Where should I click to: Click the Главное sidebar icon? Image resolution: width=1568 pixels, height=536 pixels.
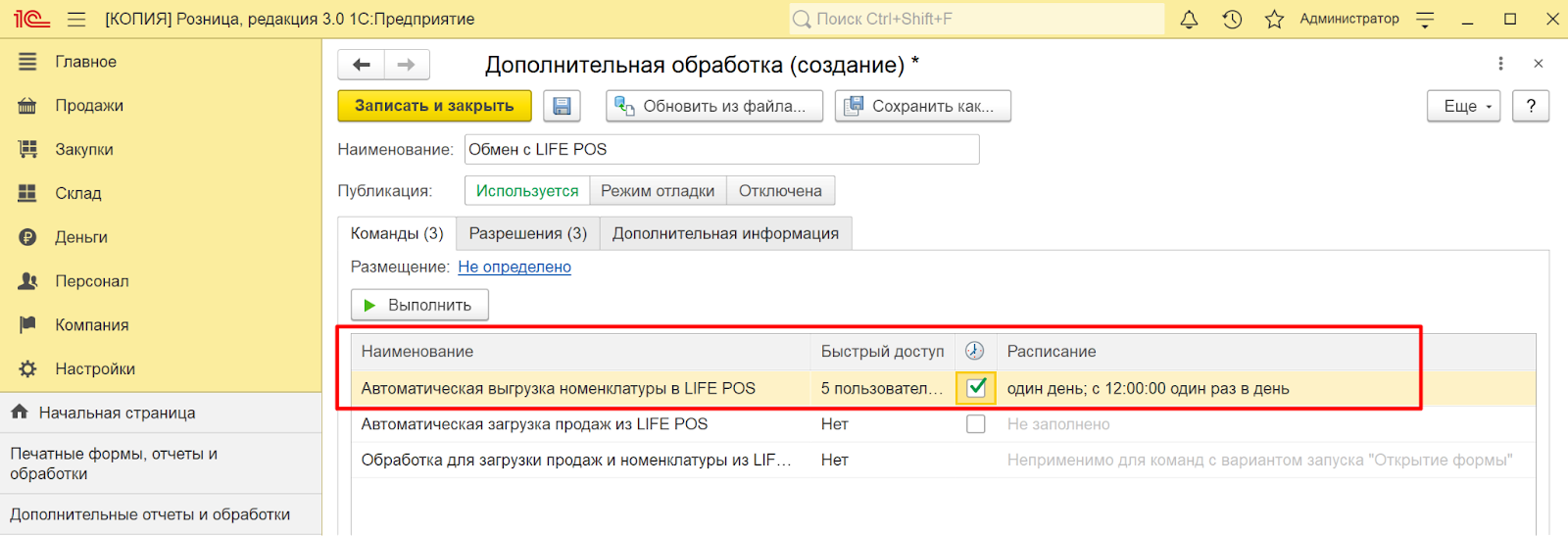click(x=27, y=62)
